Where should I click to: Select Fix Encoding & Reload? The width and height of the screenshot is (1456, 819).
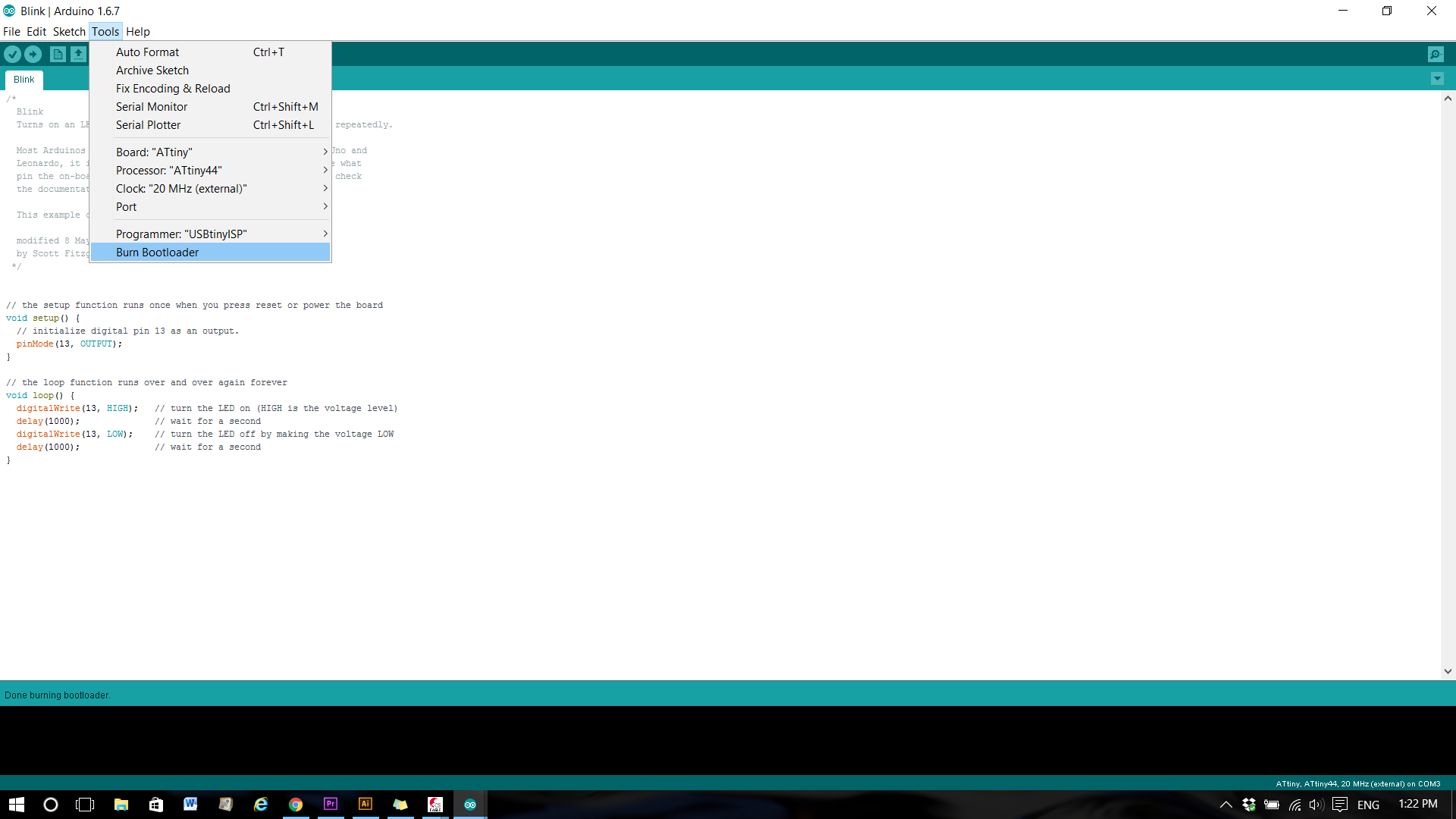click(210, 89)
